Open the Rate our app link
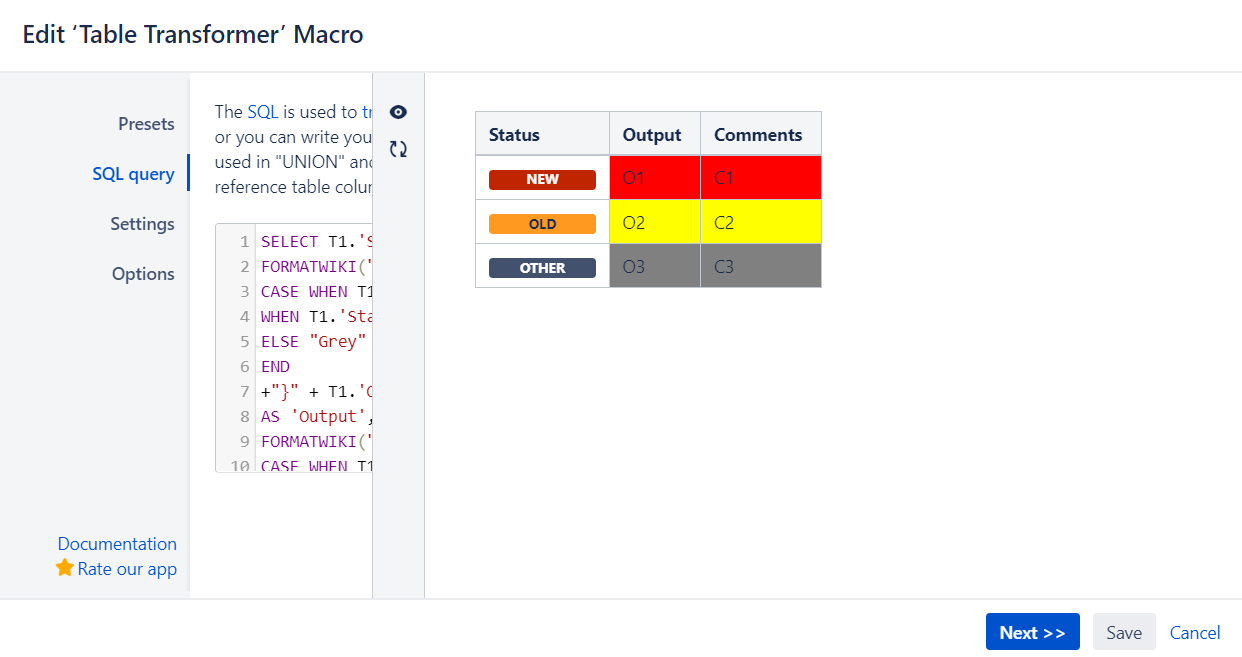The width and height of the screenshot is (1242, 657). [124, 568]
